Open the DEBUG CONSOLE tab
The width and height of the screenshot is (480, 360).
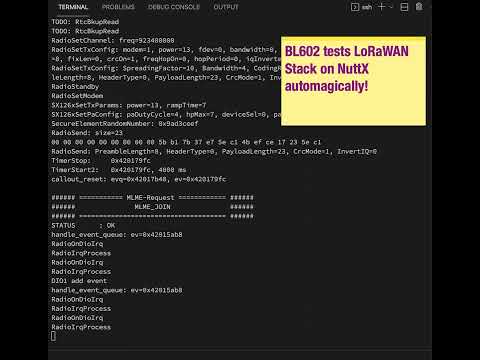(174, 7)
